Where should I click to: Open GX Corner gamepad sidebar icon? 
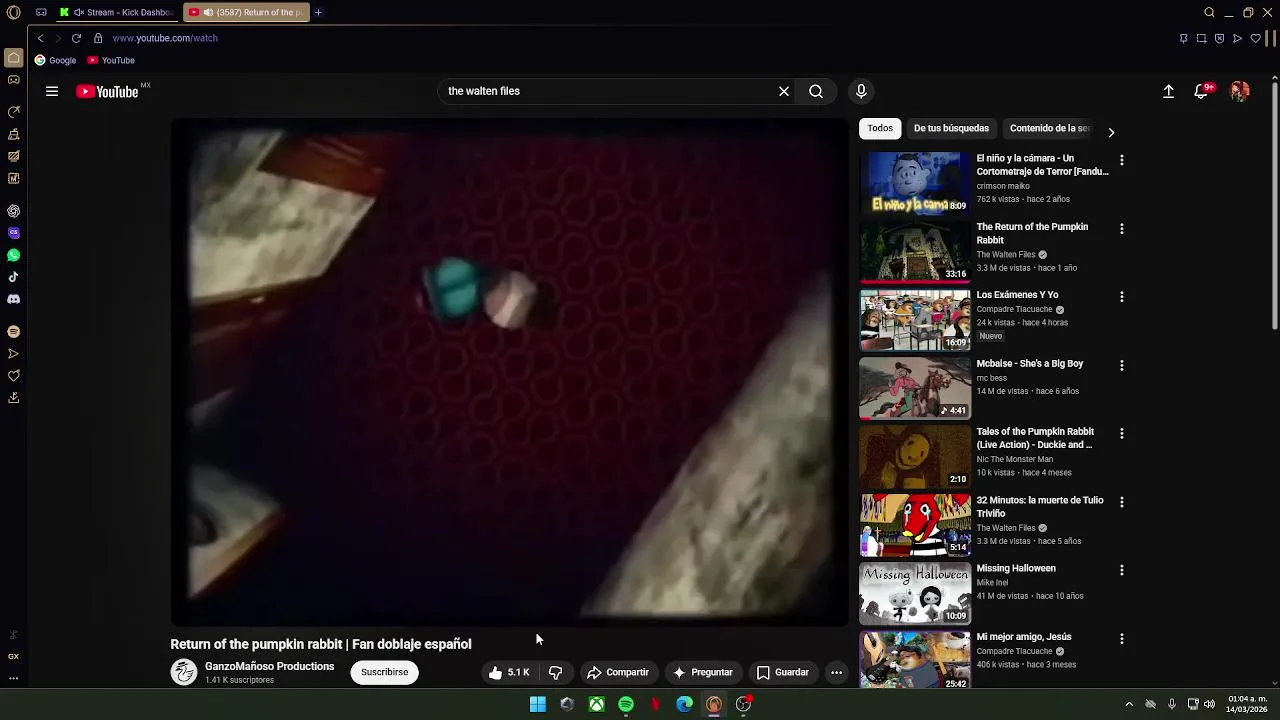coord(14,80)
